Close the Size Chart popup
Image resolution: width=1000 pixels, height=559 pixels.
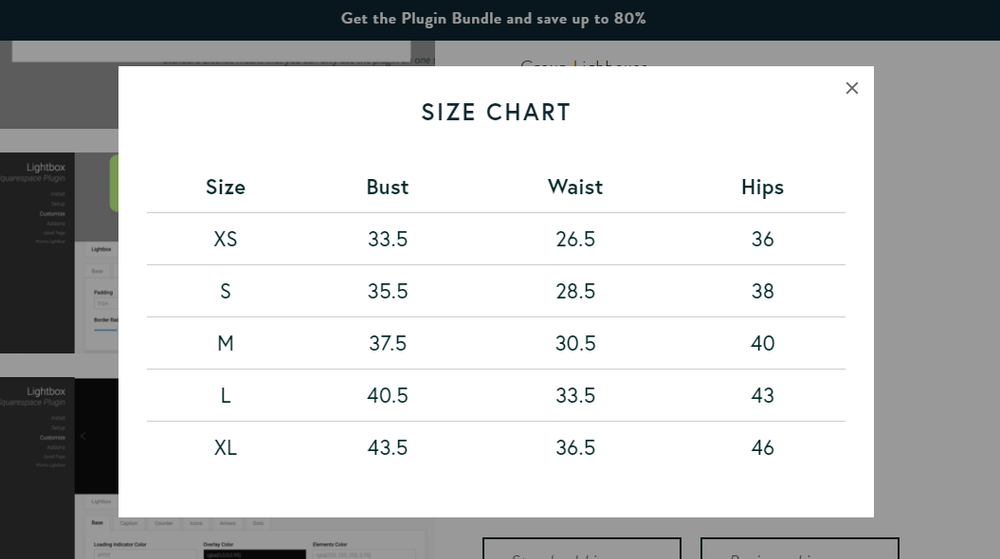851,88
